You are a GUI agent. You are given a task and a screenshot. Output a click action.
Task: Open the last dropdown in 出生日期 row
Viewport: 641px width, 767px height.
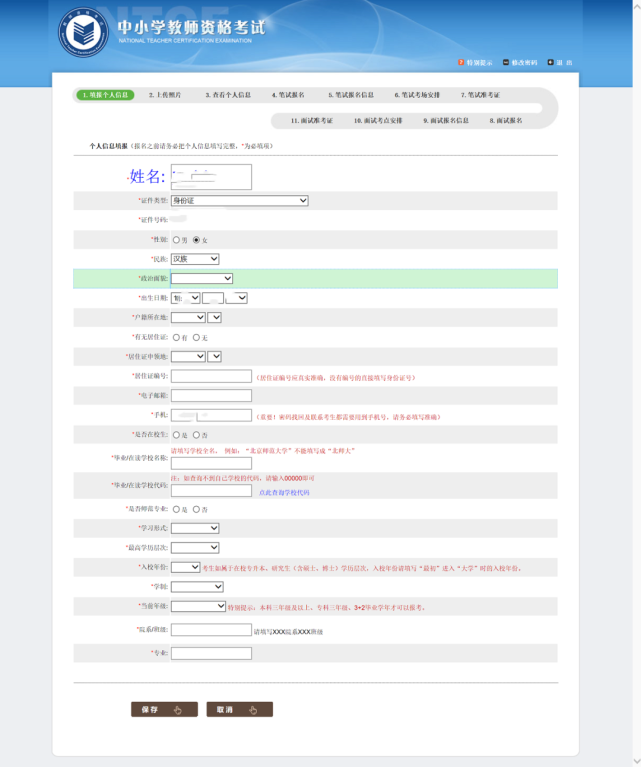click(236, 298)
